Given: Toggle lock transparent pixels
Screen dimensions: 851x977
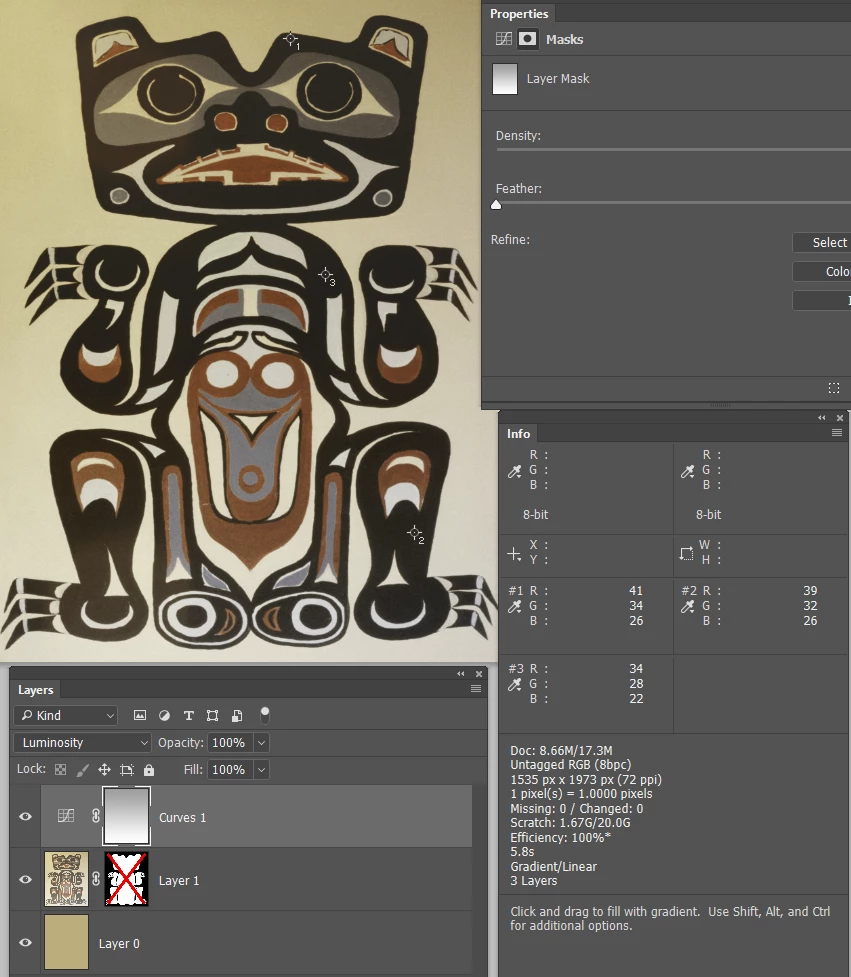Looking at the screenshot, I should click(x=60, y=770).
